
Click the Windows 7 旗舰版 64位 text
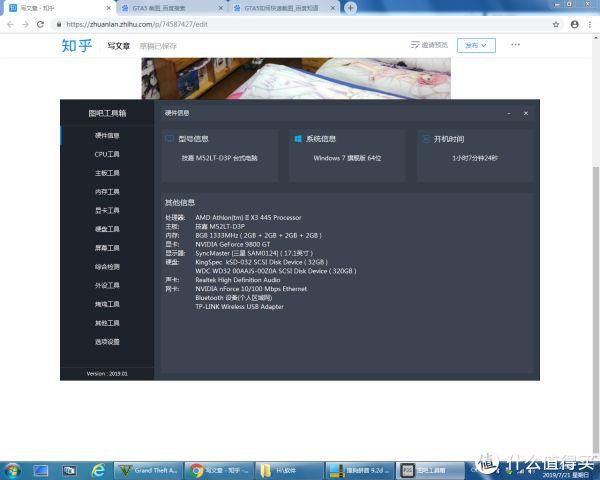(x=347, y=158)
